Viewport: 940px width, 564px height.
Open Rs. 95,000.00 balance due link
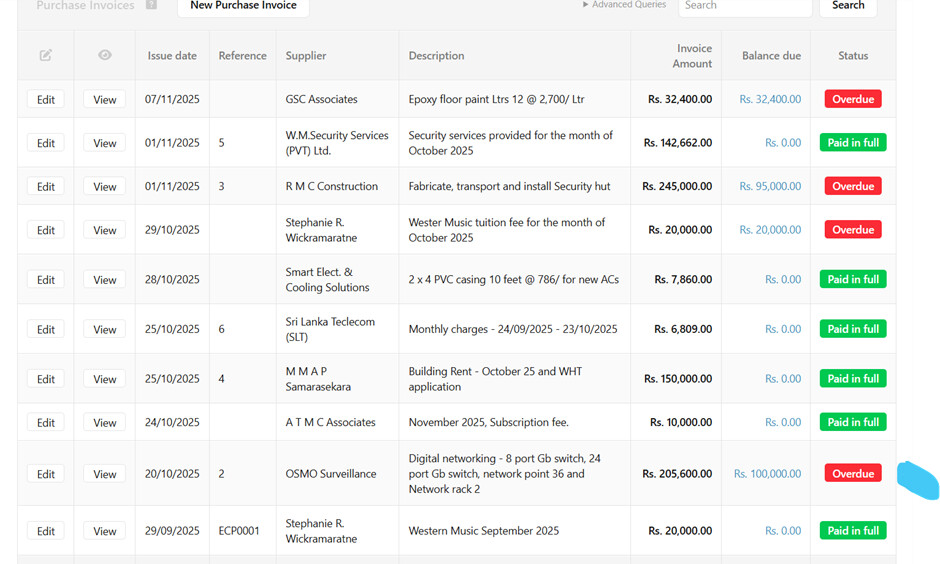[770, 187]
